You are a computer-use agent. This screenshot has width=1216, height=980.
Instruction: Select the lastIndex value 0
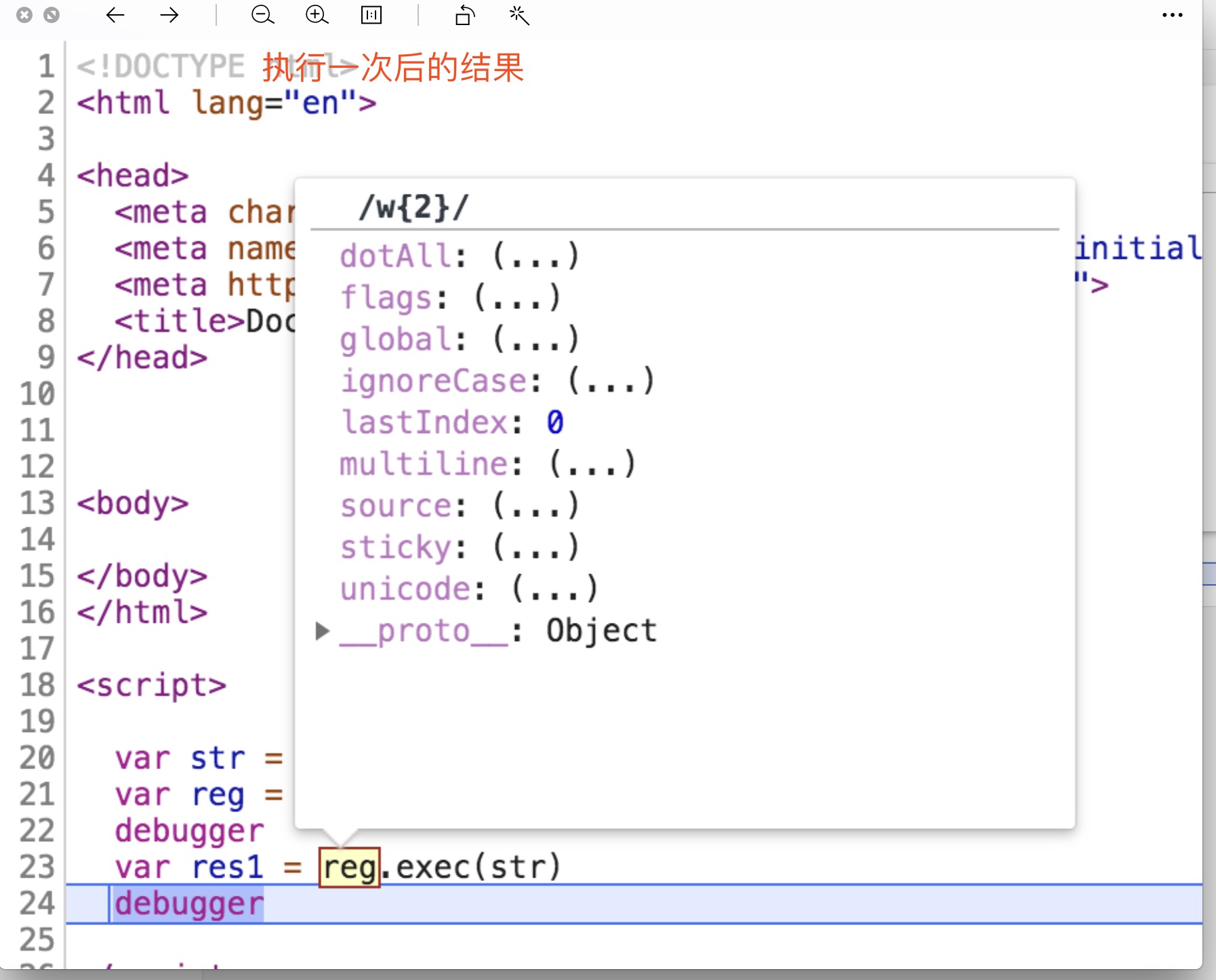point(555,422)
